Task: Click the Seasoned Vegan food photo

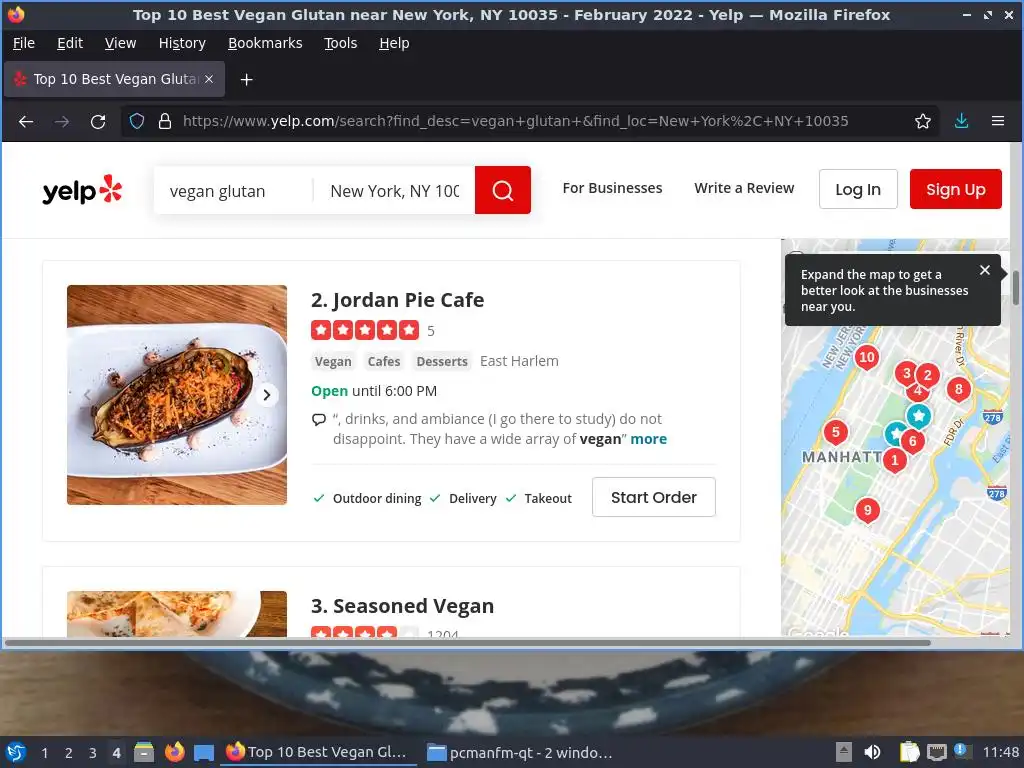Action: (177, 614)
